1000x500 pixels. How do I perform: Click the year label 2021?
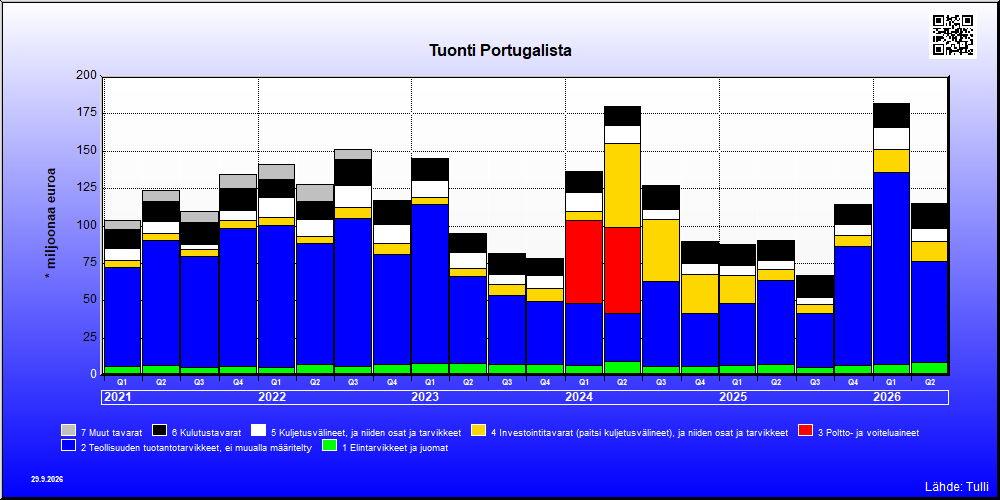(118, 397)
